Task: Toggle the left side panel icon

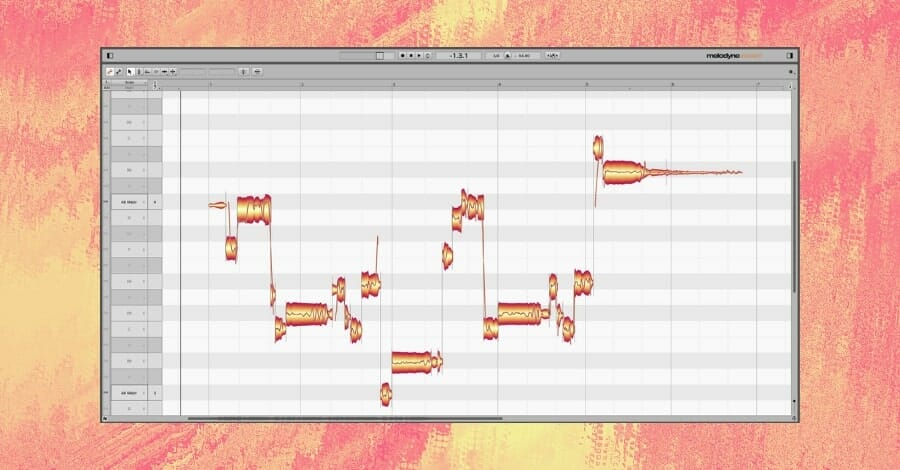Action: 110,56
